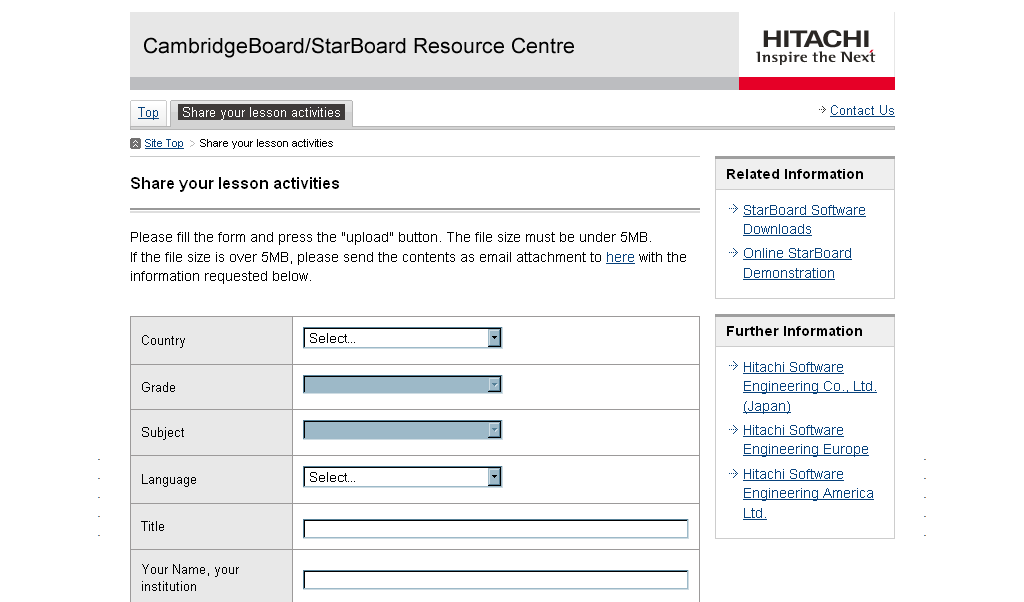Click the Grade row label

coord(158,387)
